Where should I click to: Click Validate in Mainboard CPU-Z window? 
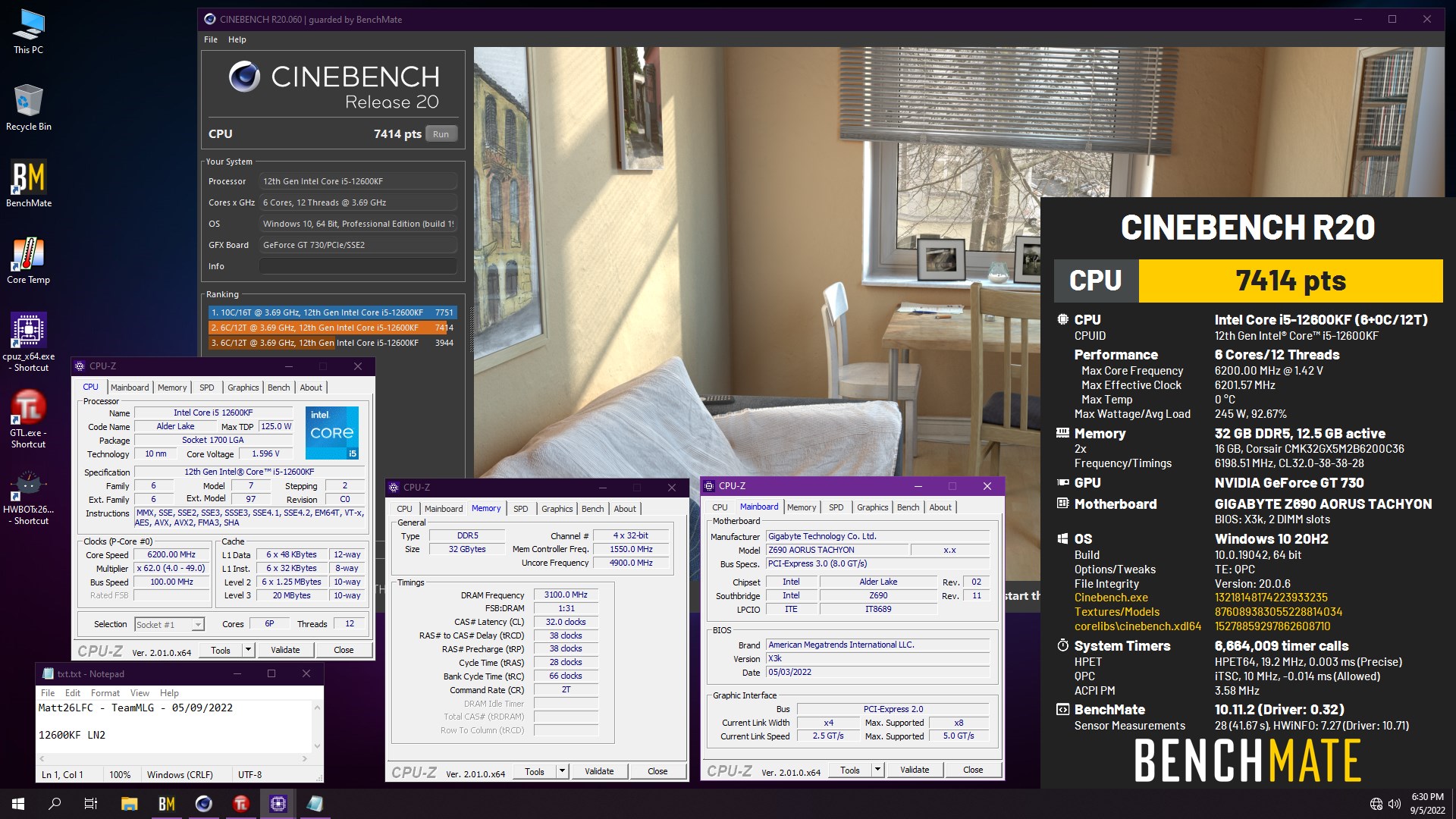click(915, 770)
